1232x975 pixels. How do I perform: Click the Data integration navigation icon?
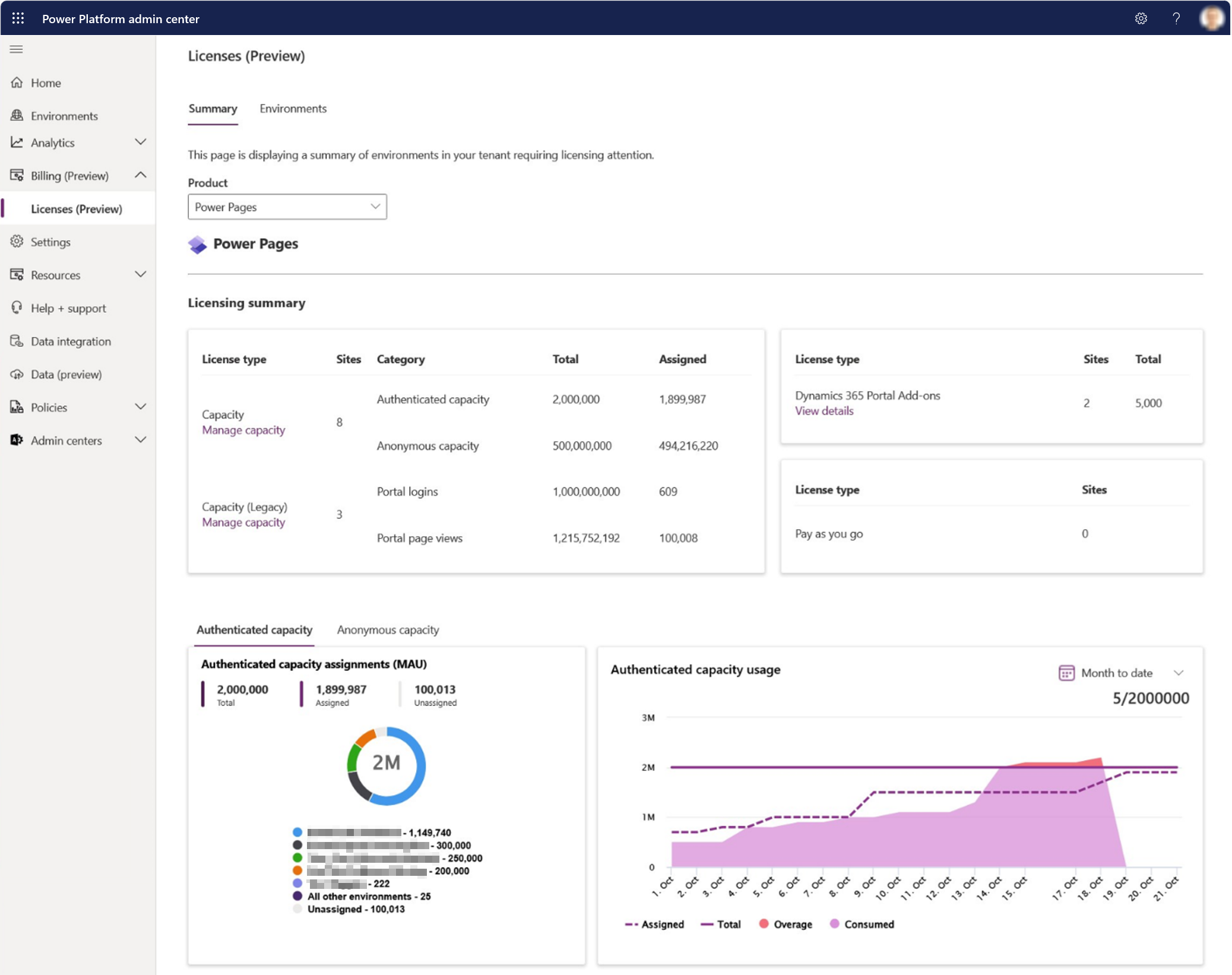pyautogui.click(x=19, y=341)
